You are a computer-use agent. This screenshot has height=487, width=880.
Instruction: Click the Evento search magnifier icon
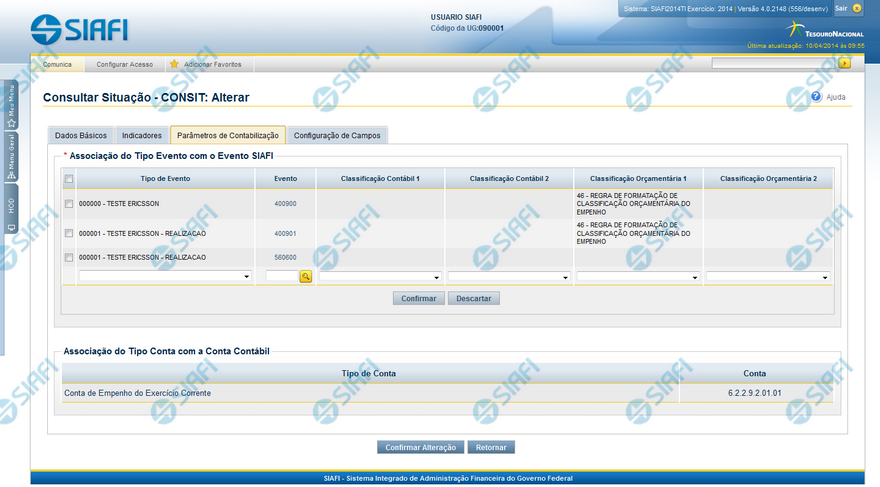pyautogui.click(x=306, y=277)
